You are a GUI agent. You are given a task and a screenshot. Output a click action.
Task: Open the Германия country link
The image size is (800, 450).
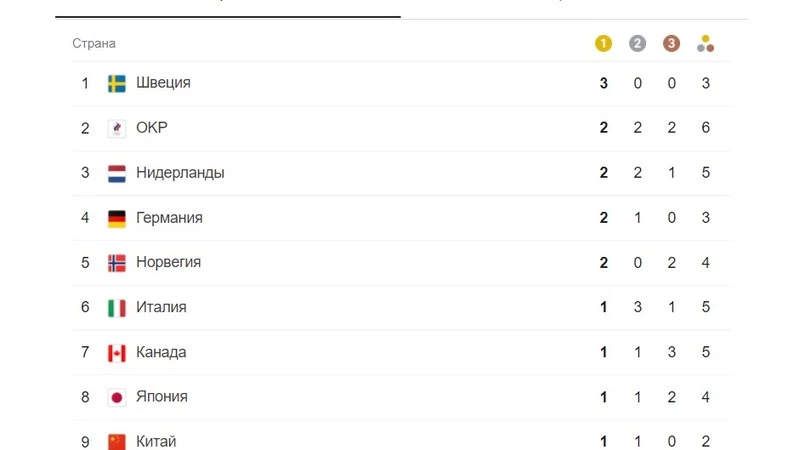click(x=169, y=218)
